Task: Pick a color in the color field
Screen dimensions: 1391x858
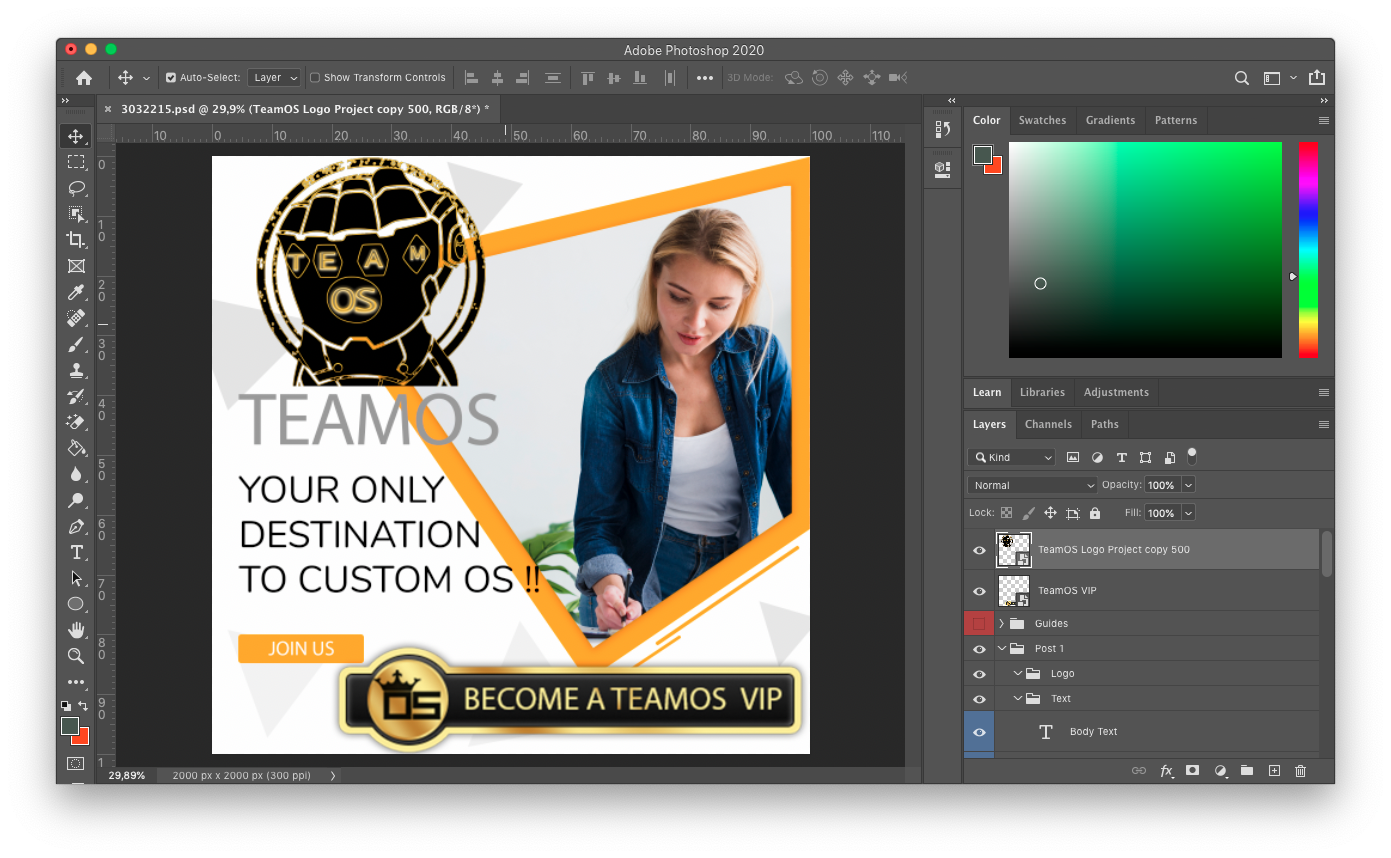Action: click(1145, 249)
